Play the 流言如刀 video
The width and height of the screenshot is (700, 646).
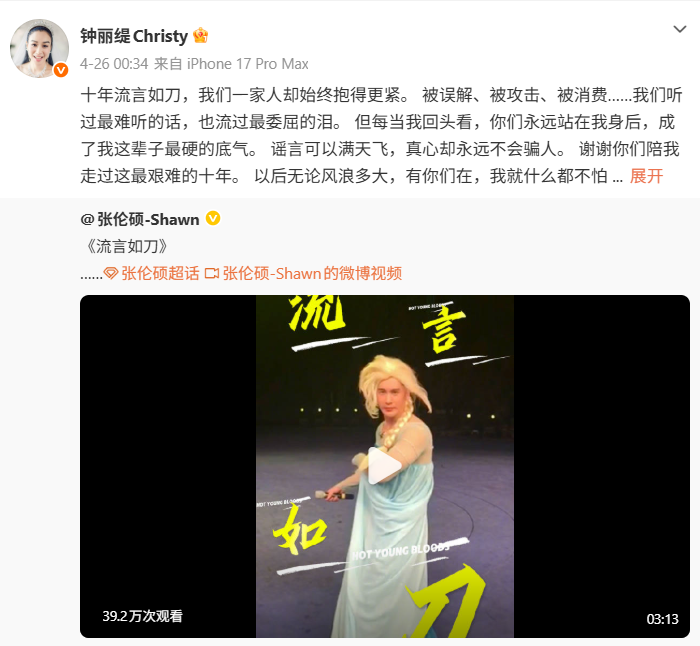(384, 466)
